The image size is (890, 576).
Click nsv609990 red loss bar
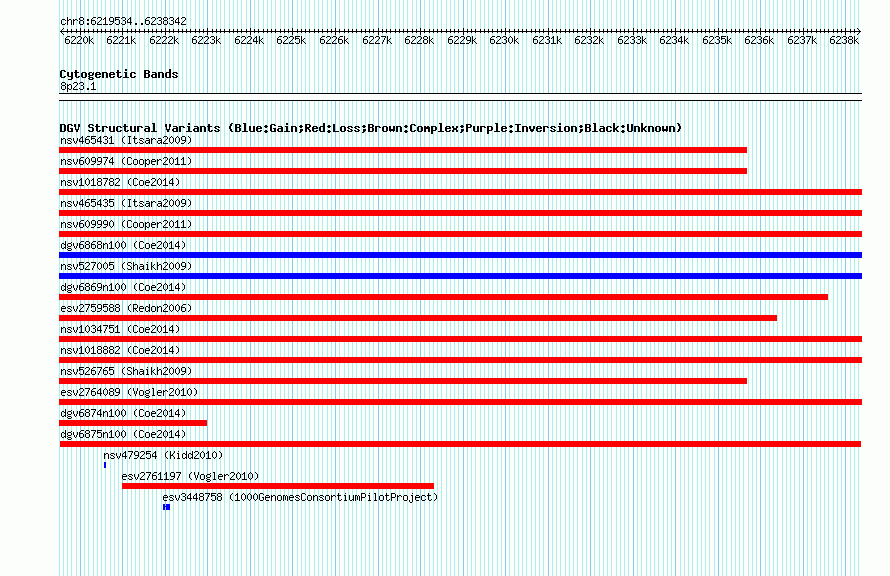coord(460,234)
